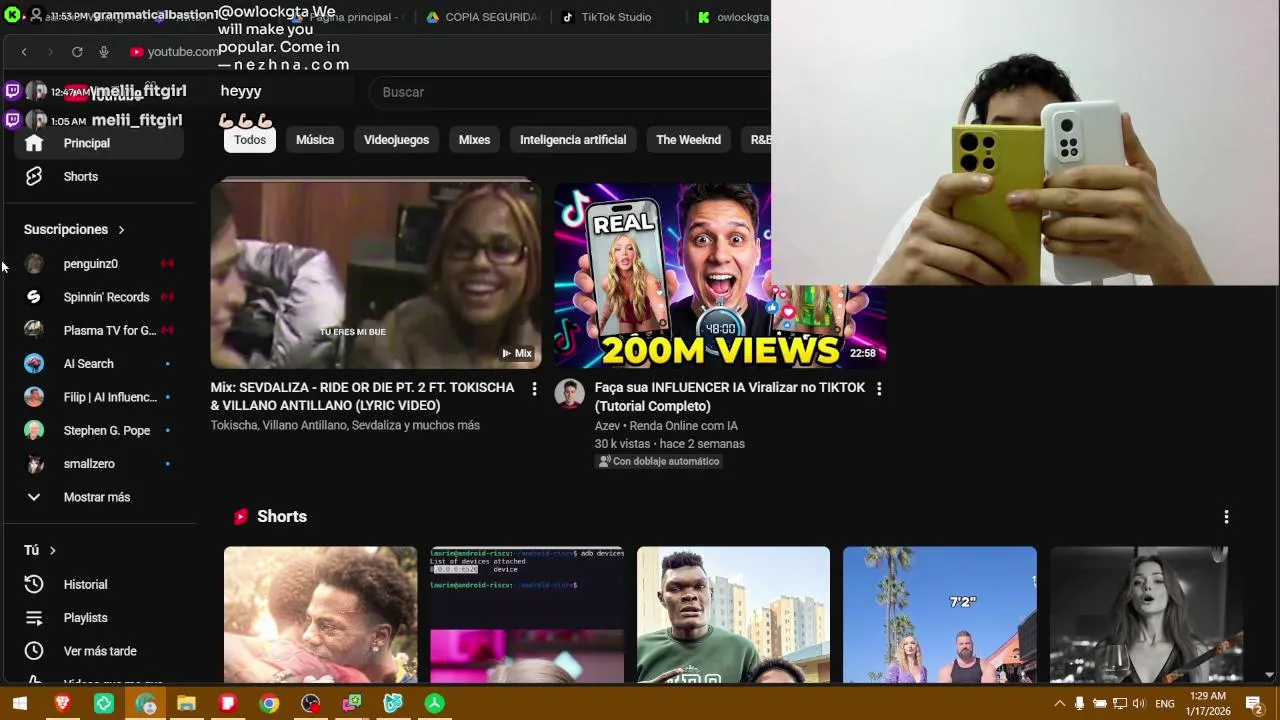Open Azev • Renda Online com IA channel
The width and height of the screenshot is (1280, 720).
click(666, 426)
